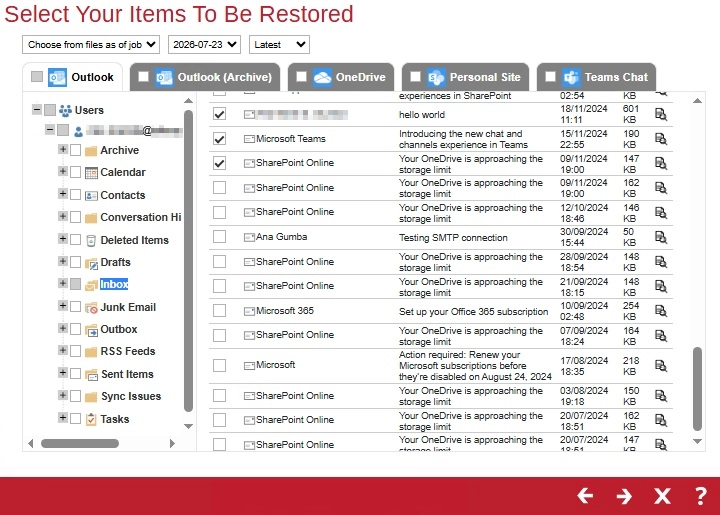Image resolution: width=720 pixels, height=515 pixels.
Task: Preview SharePoint Online email dated 03/08/2024
Action: (x=661, y=396)
